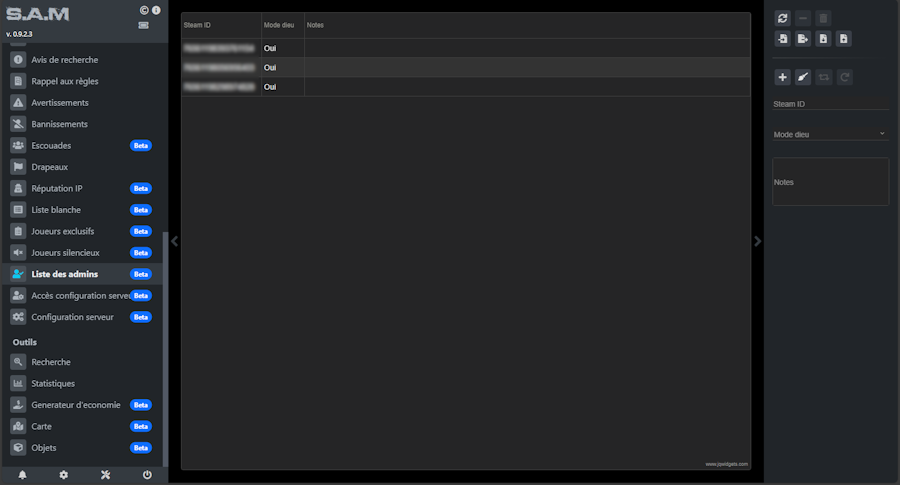
Task: Go to Configuration serveur menu item
Action: tap(72, 317)
